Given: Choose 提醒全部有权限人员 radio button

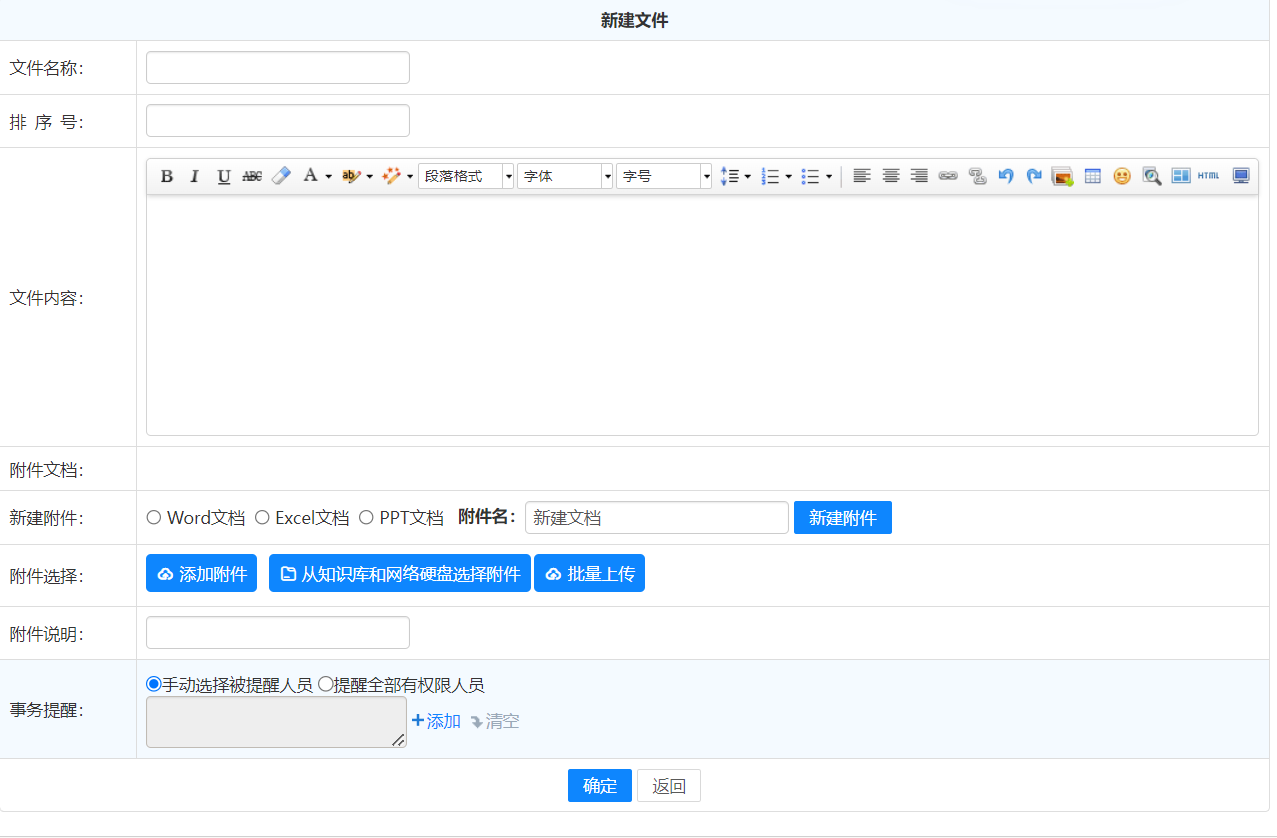Looking at the screenshot, I should (x=325, y=685).
